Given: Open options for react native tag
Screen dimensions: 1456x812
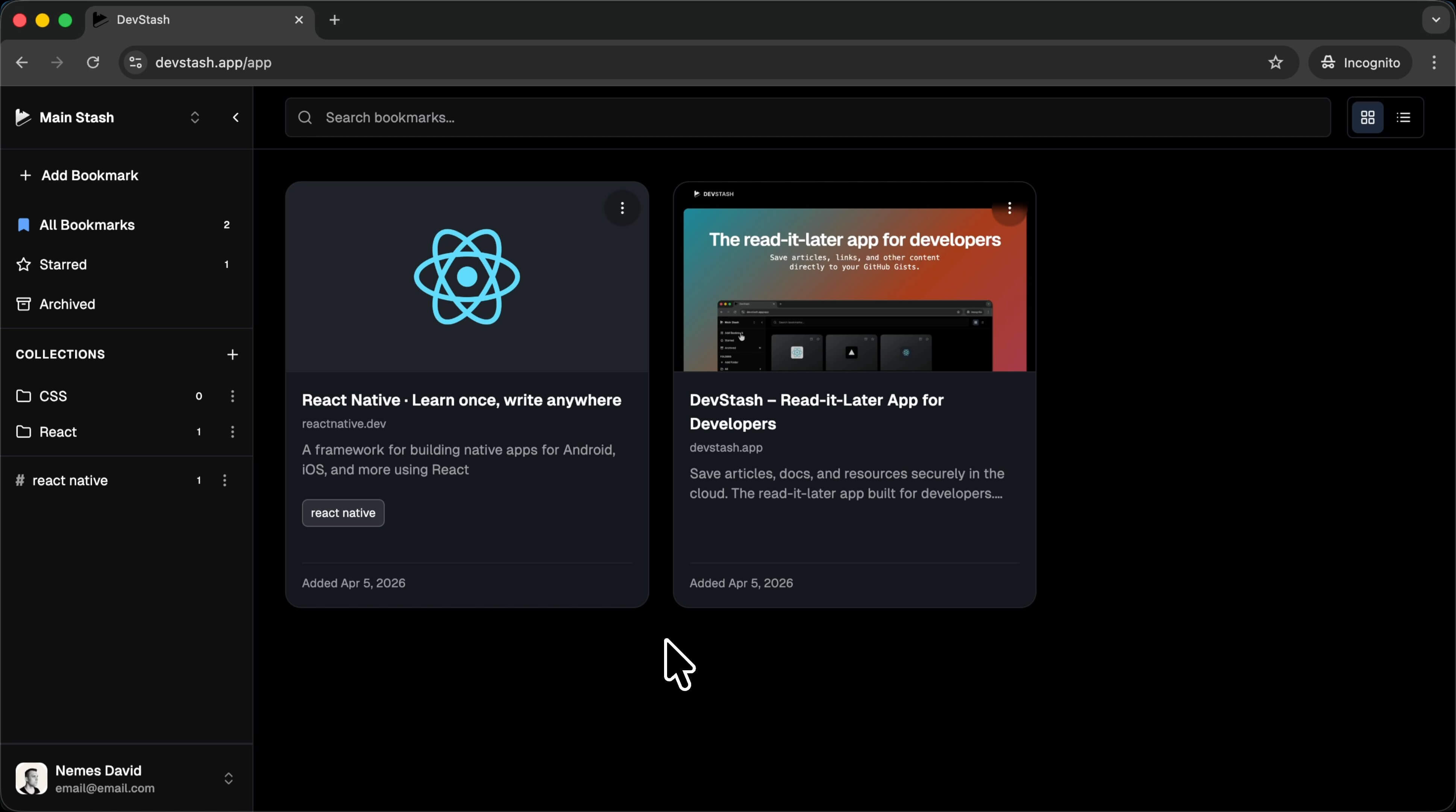Looking at the screenshot, I should (224, 480).
